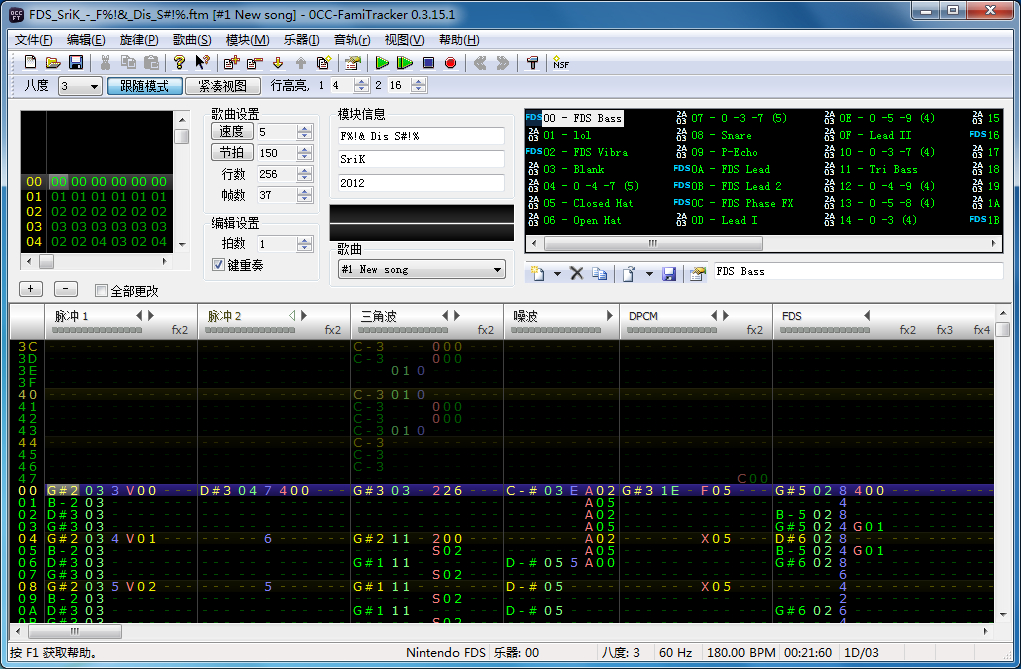This screenshot has height=669, width=1021.
Task: Edit the selected instrument icon
Action: [x=697, y=273]
